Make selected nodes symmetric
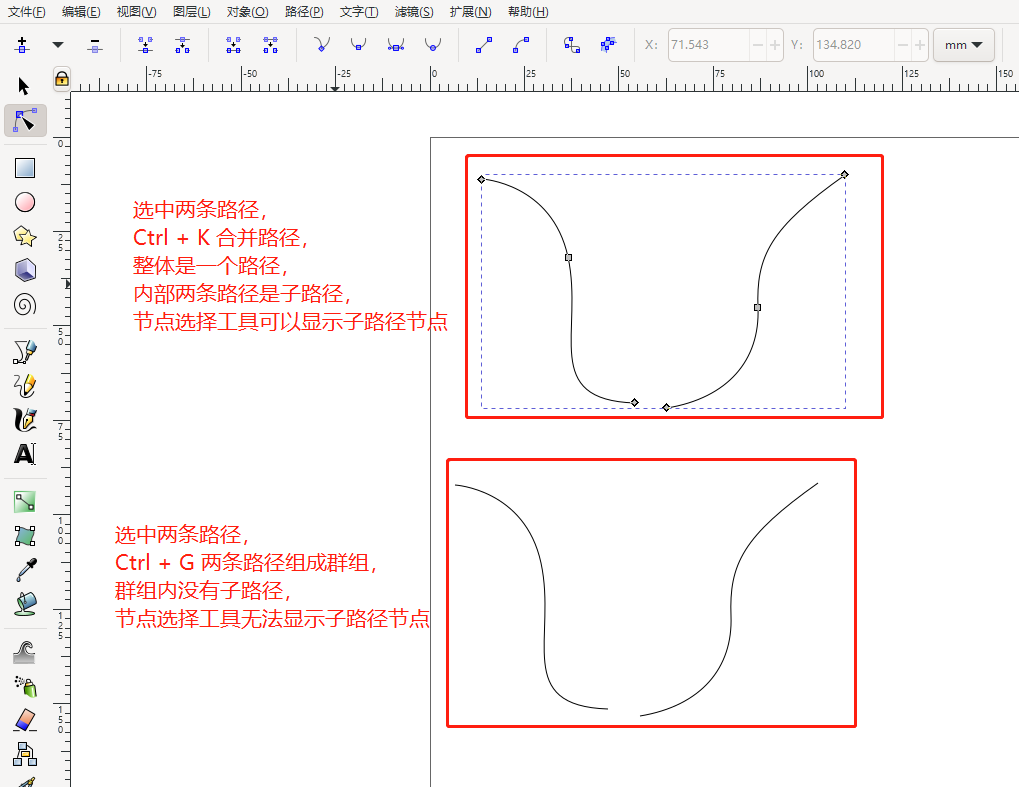 click(396, 45)
